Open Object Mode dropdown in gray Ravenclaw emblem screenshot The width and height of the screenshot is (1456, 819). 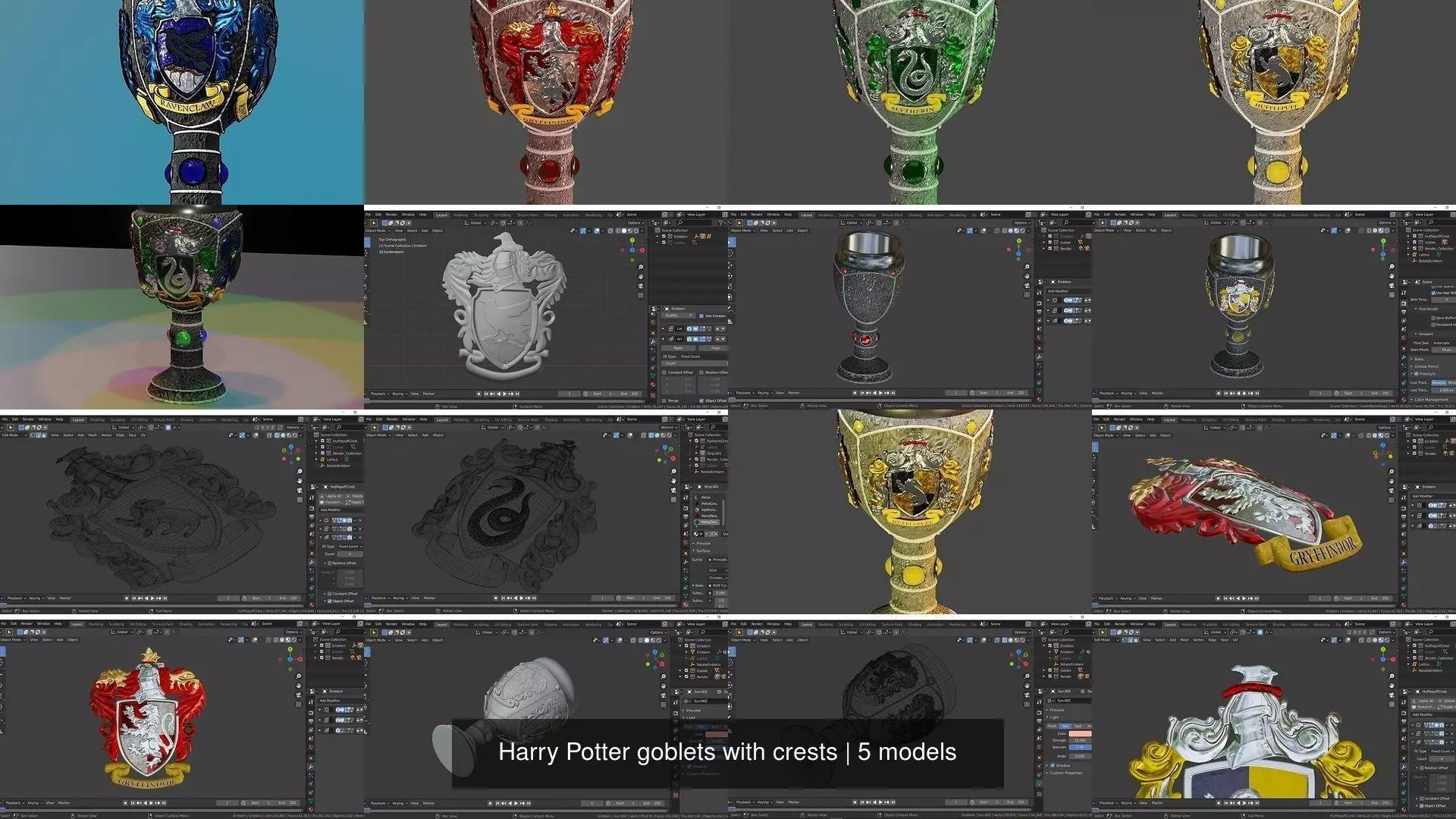378,231
